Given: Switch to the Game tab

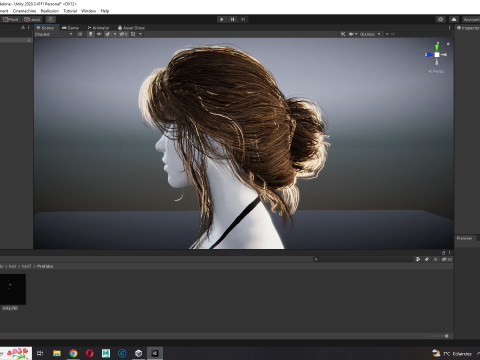Looking at the screenshot, I should [x=71, y=28].
